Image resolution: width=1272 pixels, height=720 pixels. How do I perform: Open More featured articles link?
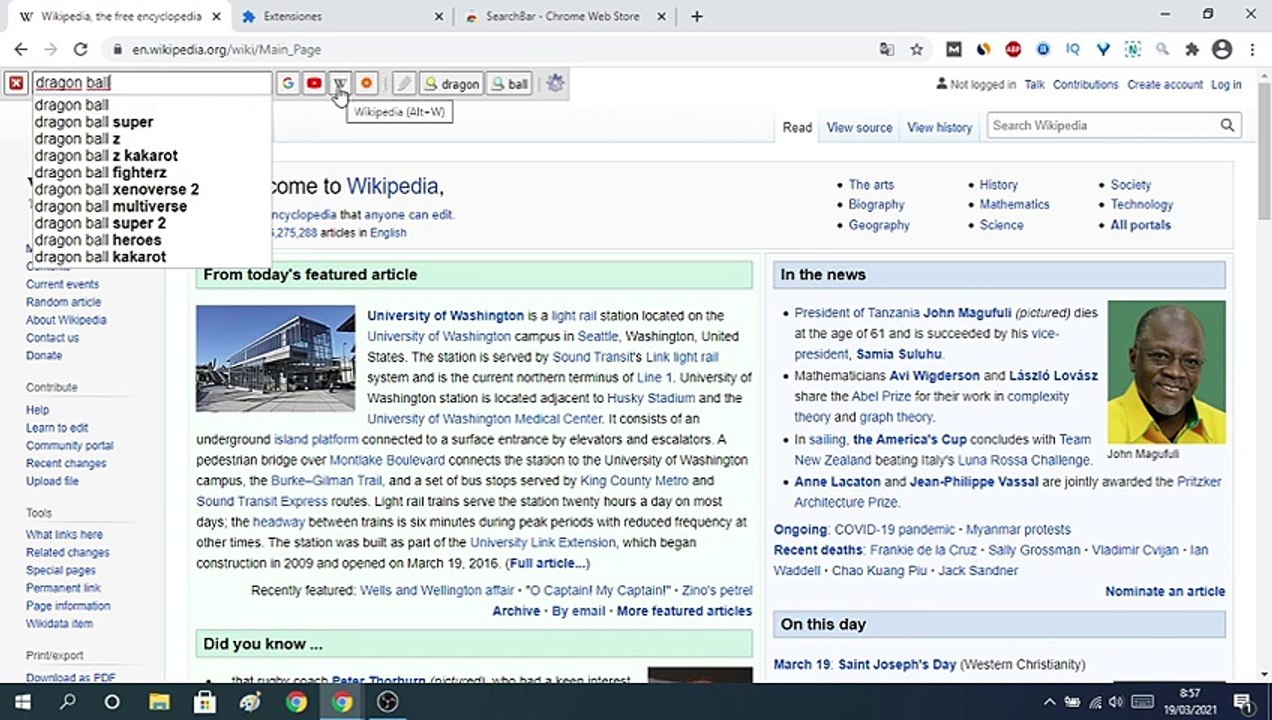pyautogui.click(x=684, y=611)
